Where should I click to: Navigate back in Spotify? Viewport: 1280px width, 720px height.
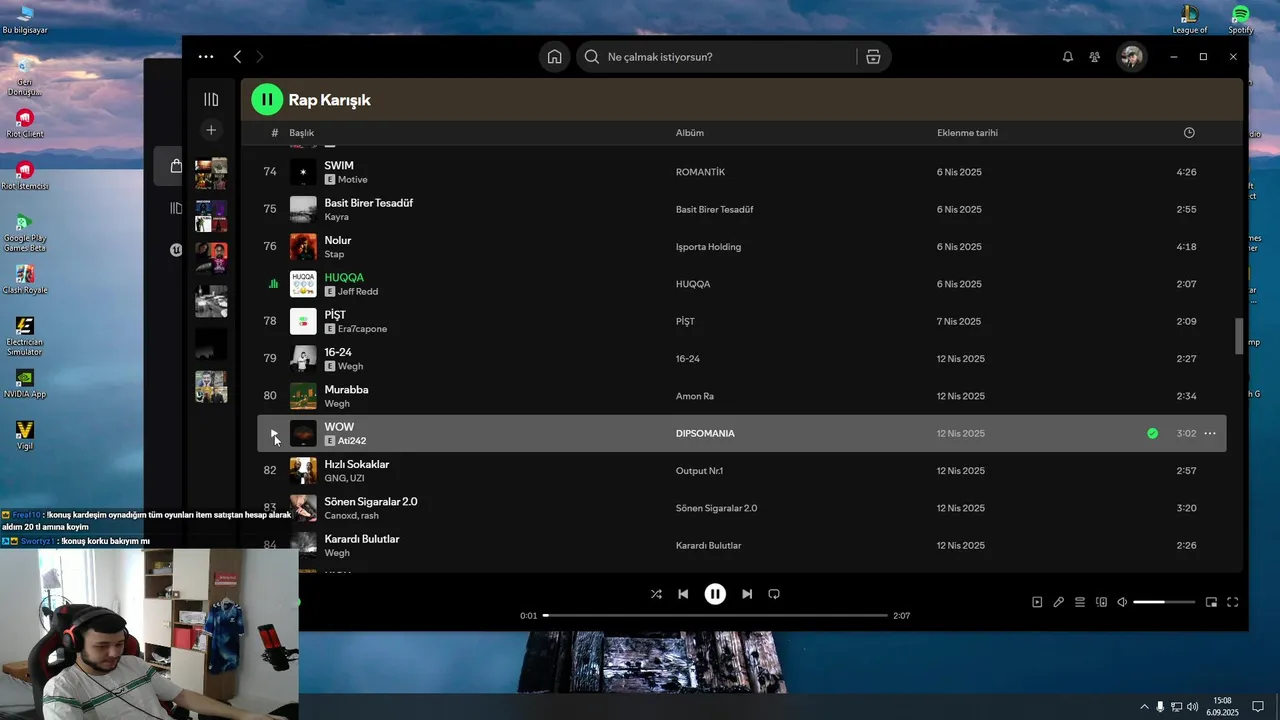pos(237,57)
